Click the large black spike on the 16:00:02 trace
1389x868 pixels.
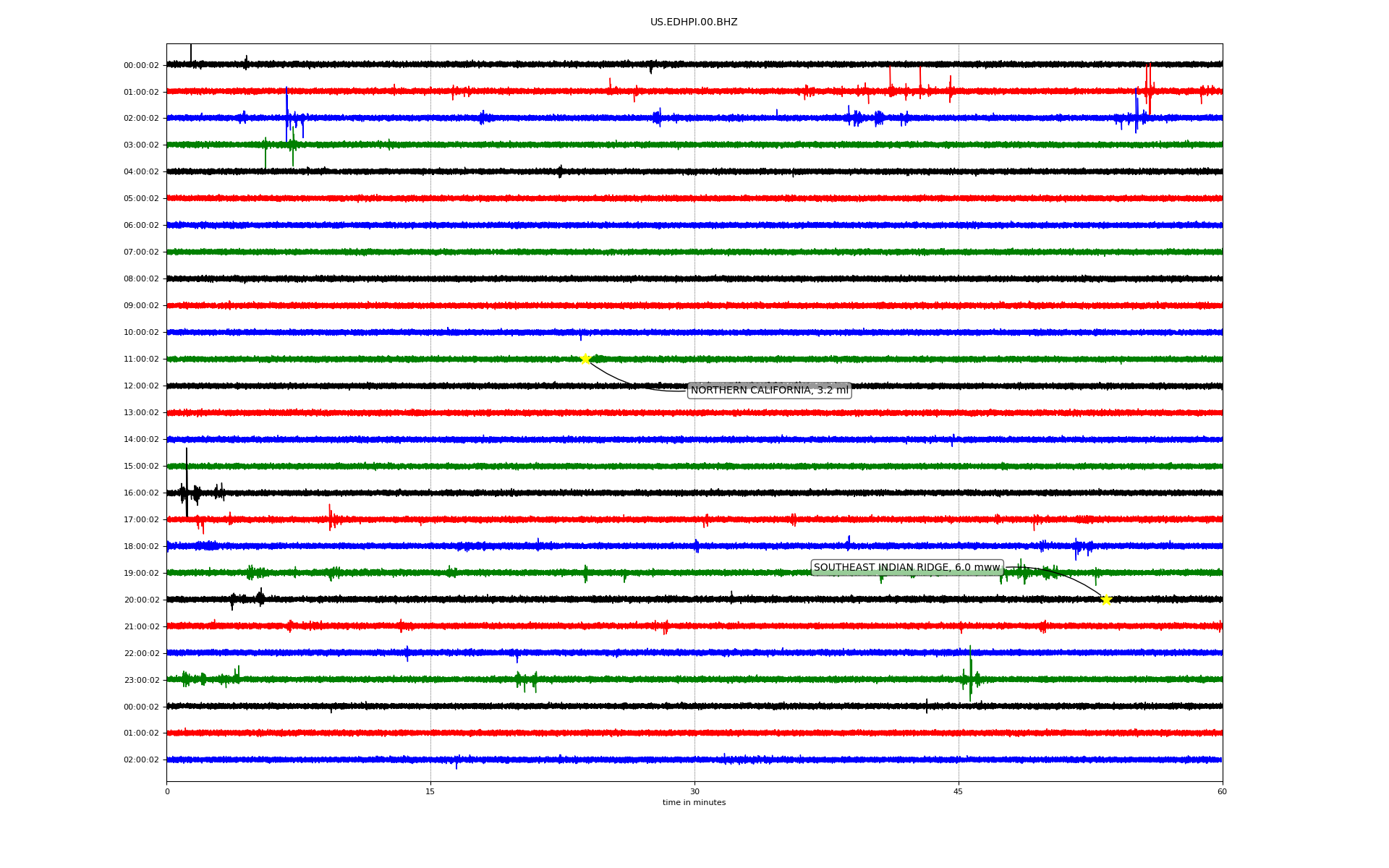pos(187,477)
